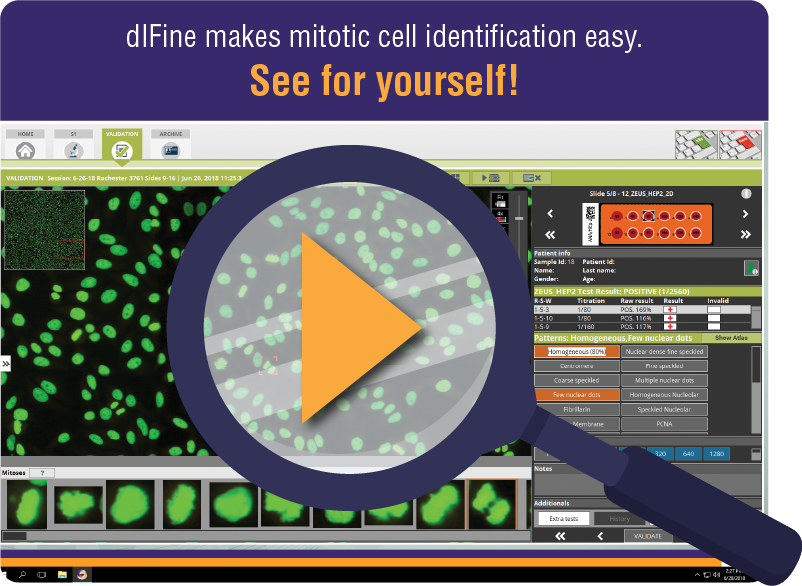This screenshot has width=802, height=586.
Task: Select the highlighted well on the slide map
Action: point(648,216)
